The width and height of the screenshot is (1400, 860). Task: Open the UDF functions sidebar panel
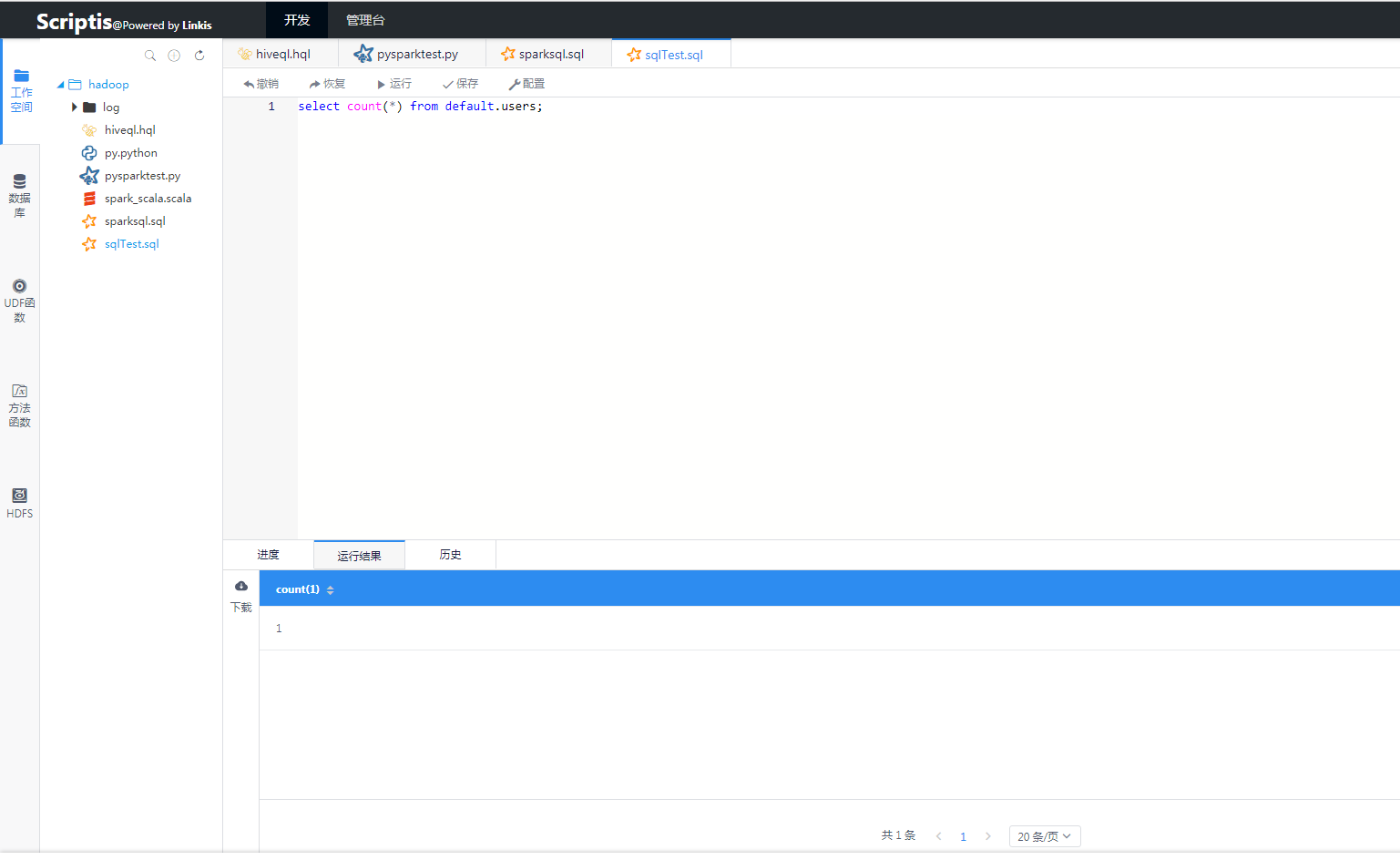pyautogui.click(x=19, y=300)
